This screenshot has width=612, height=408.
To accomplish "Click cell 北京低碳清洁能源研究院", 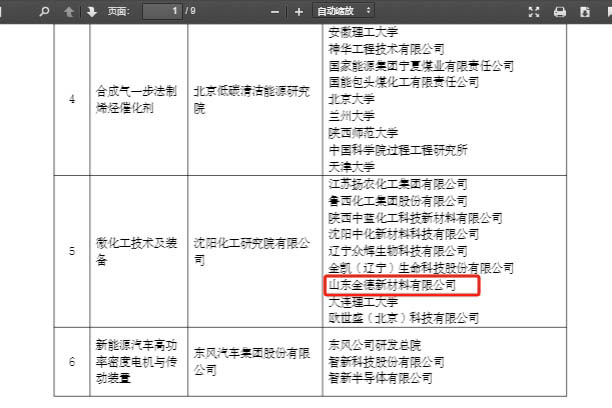I will [255, 100].
